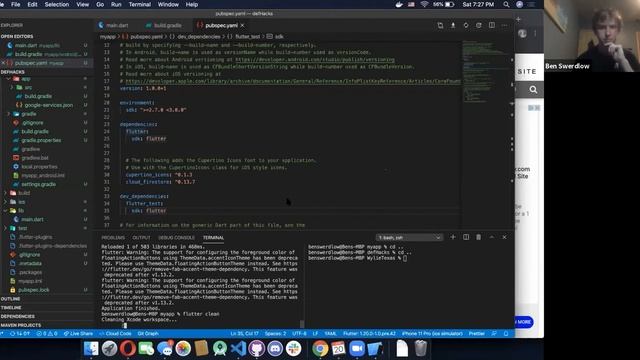Collapse the app folder in explorer
640x360 pixels.
point(8,79)
